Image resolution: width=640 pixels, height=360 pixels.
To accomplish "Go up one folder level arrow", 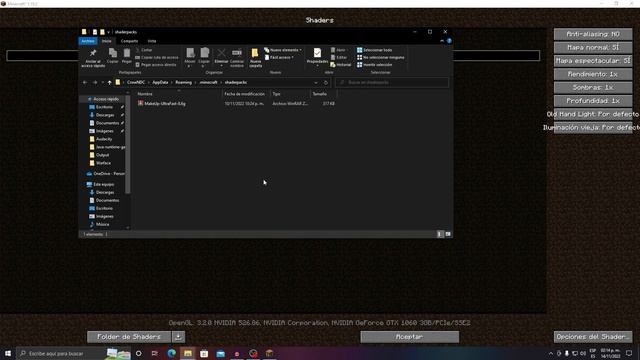I will coord(109,82).
